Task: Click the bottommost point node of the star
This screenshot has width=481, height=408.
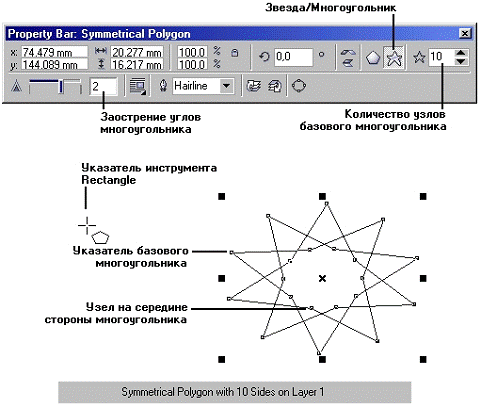Action: 319,353
